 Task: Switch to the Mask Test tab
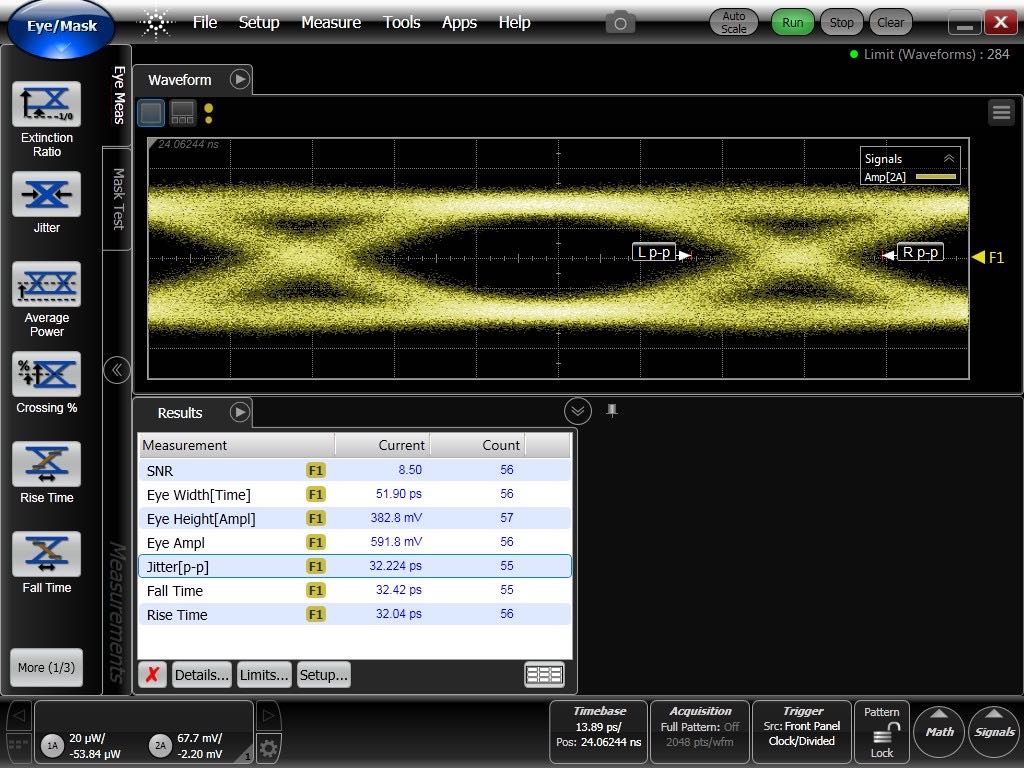click(x=118, y=197)
